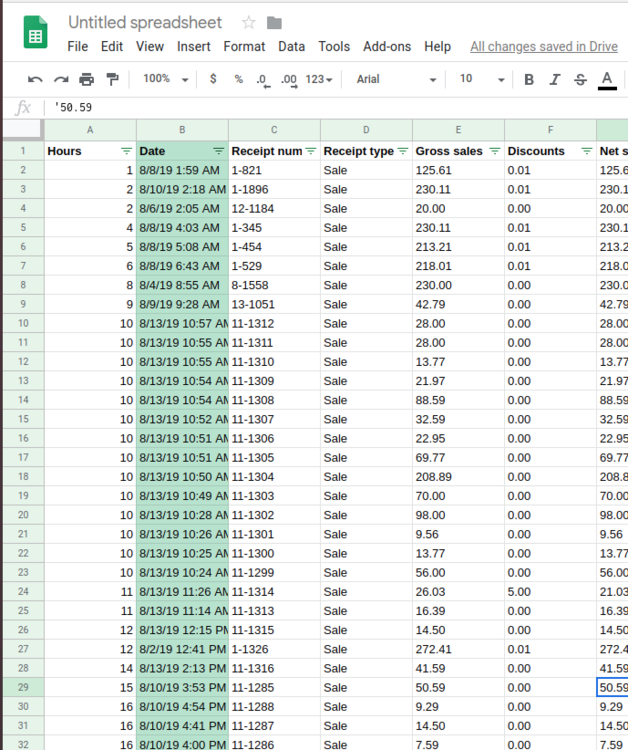The height and width of the screenshot is (750, 628).
Task: Format as currency with dollar icon
Action: click(213, 79)
